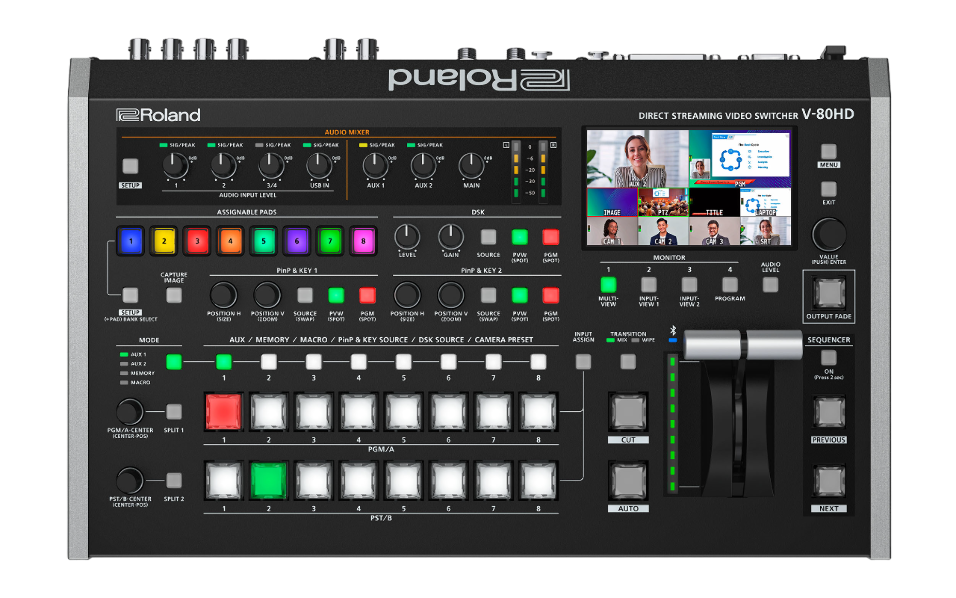Adjust the AUX 2 audio level knob
Image resolution: width=956 pixels, height=598 pixels.
pyautogui.click(x=423, y=165)
